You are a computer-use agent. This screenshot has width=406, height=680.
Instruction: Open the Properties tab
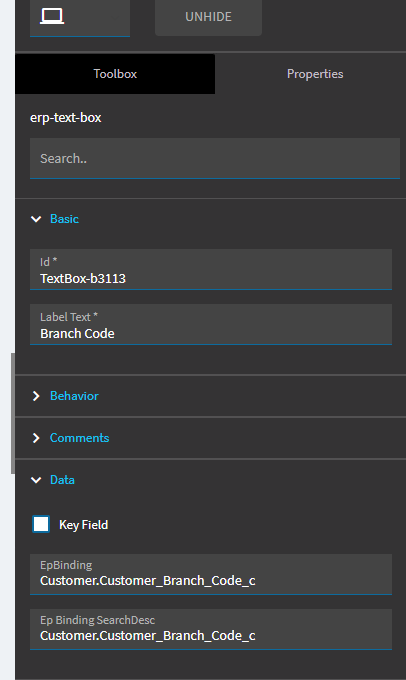click(x=315, y=74)
